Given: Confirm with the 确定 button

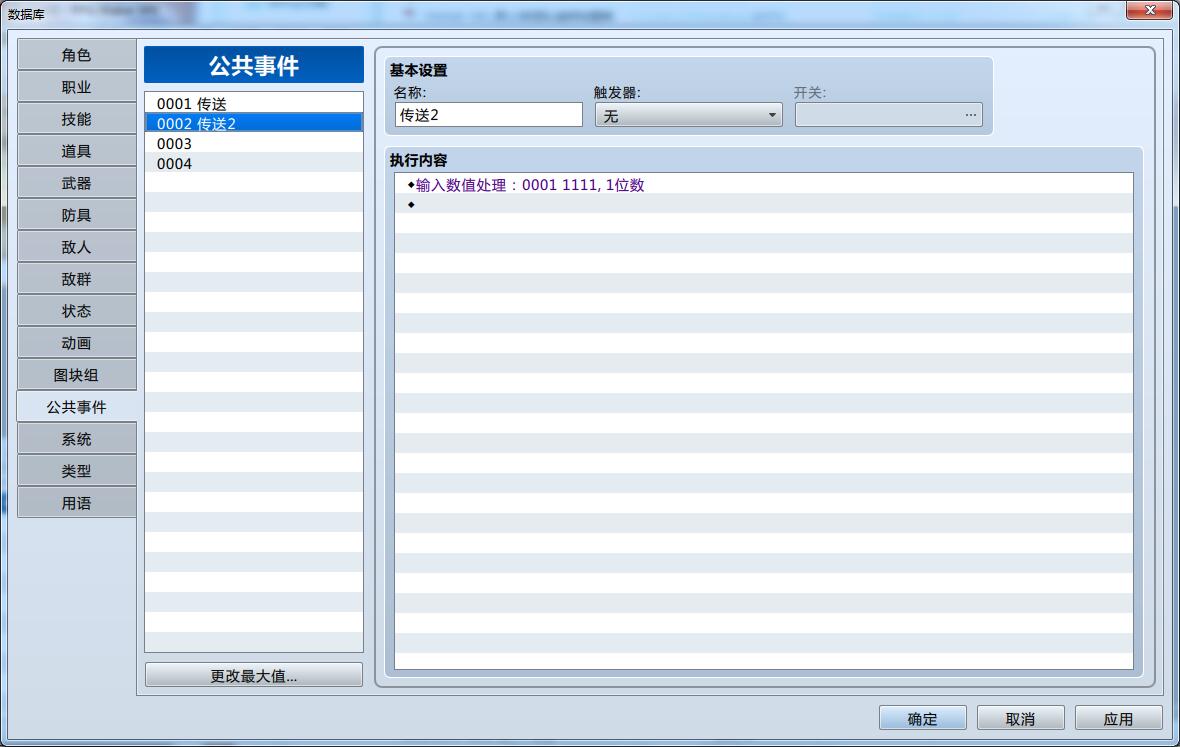Looking at the screenshot, I should coord(923,718).
